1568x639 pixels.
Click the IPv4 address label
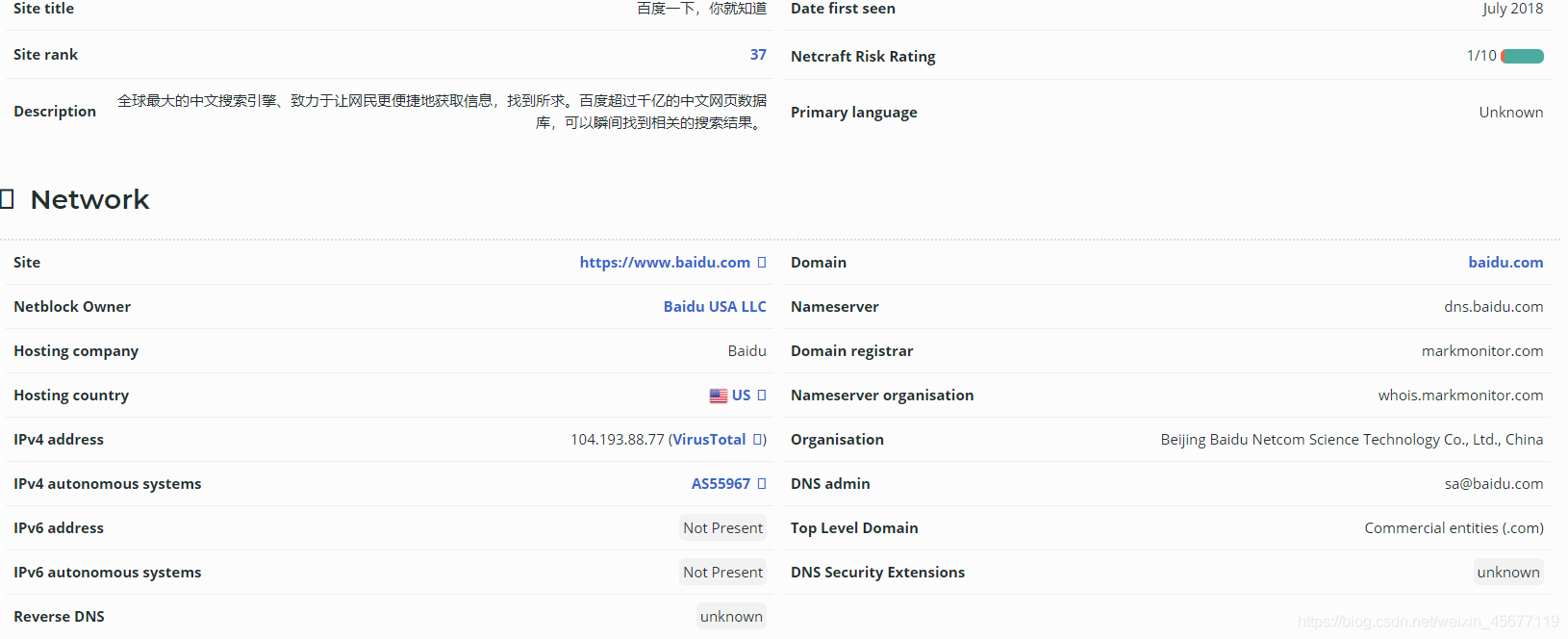pyautogui.click(x=59, y=440)
